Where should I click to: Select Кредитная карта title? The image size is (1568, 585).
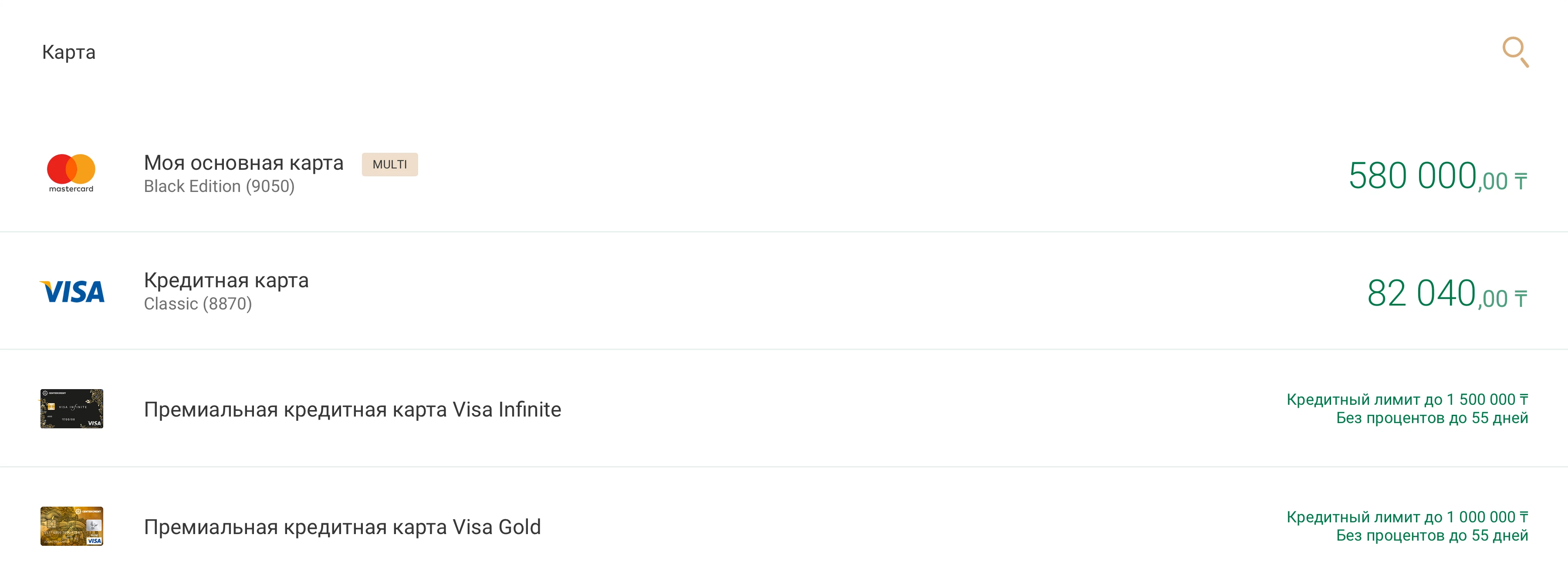(x=226, y=280)
